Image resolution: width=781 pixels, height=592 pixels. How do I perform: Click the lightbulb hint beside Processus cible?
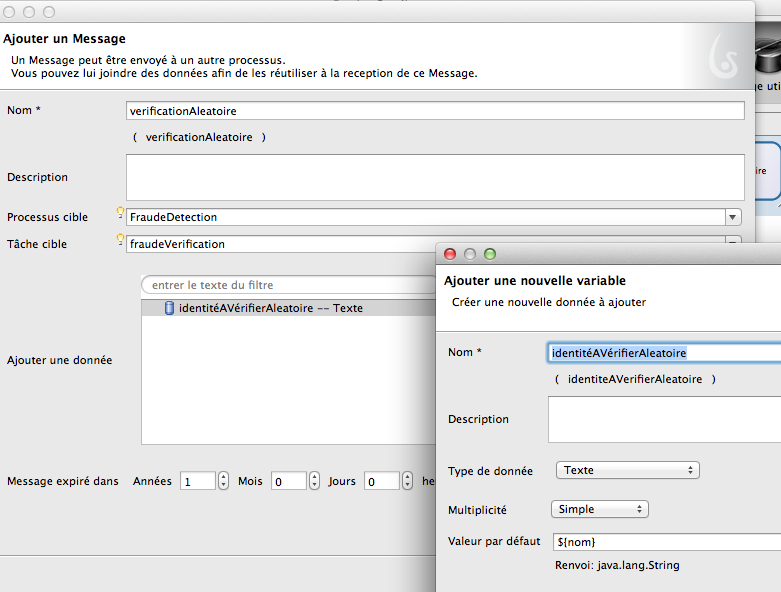121,211
